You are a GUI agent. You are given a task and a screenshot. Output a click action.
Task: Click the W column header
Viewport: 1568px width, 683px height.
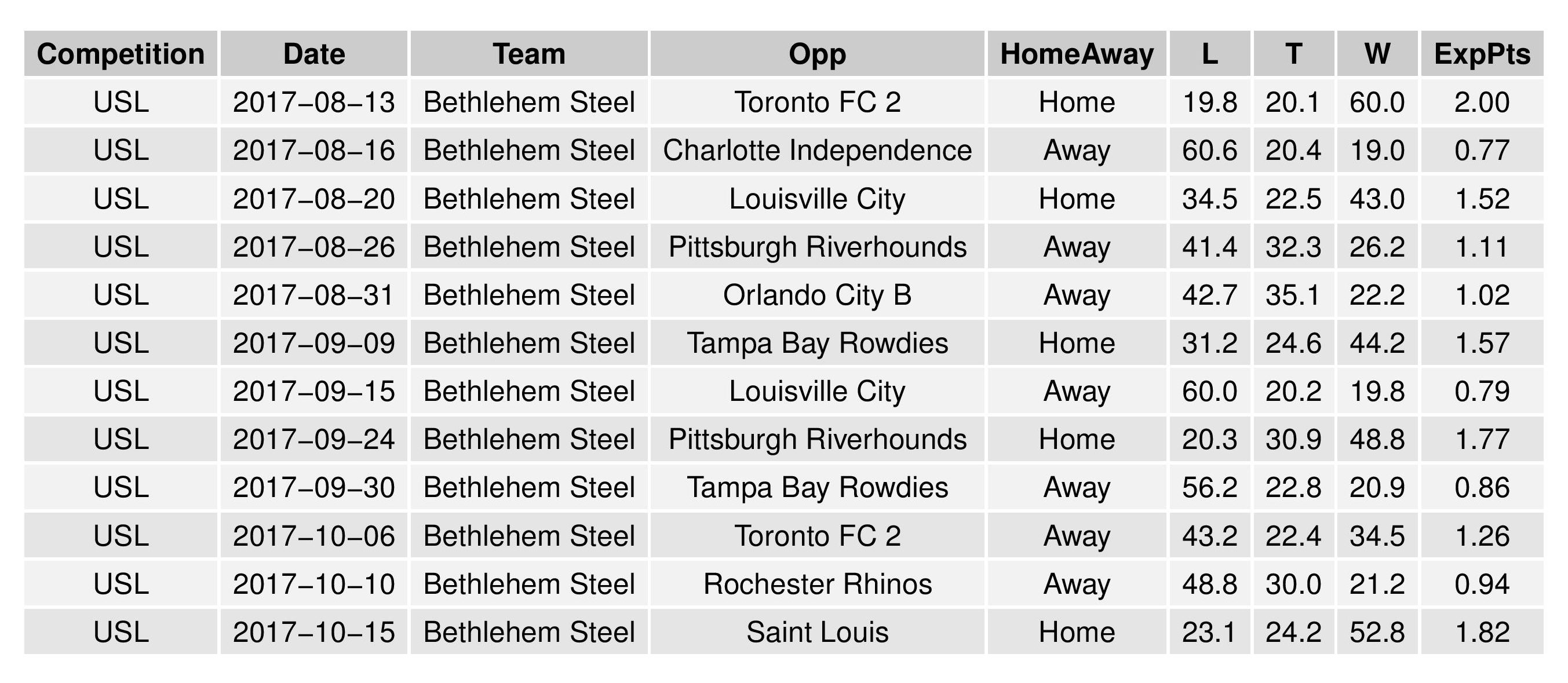[1377, 54]
